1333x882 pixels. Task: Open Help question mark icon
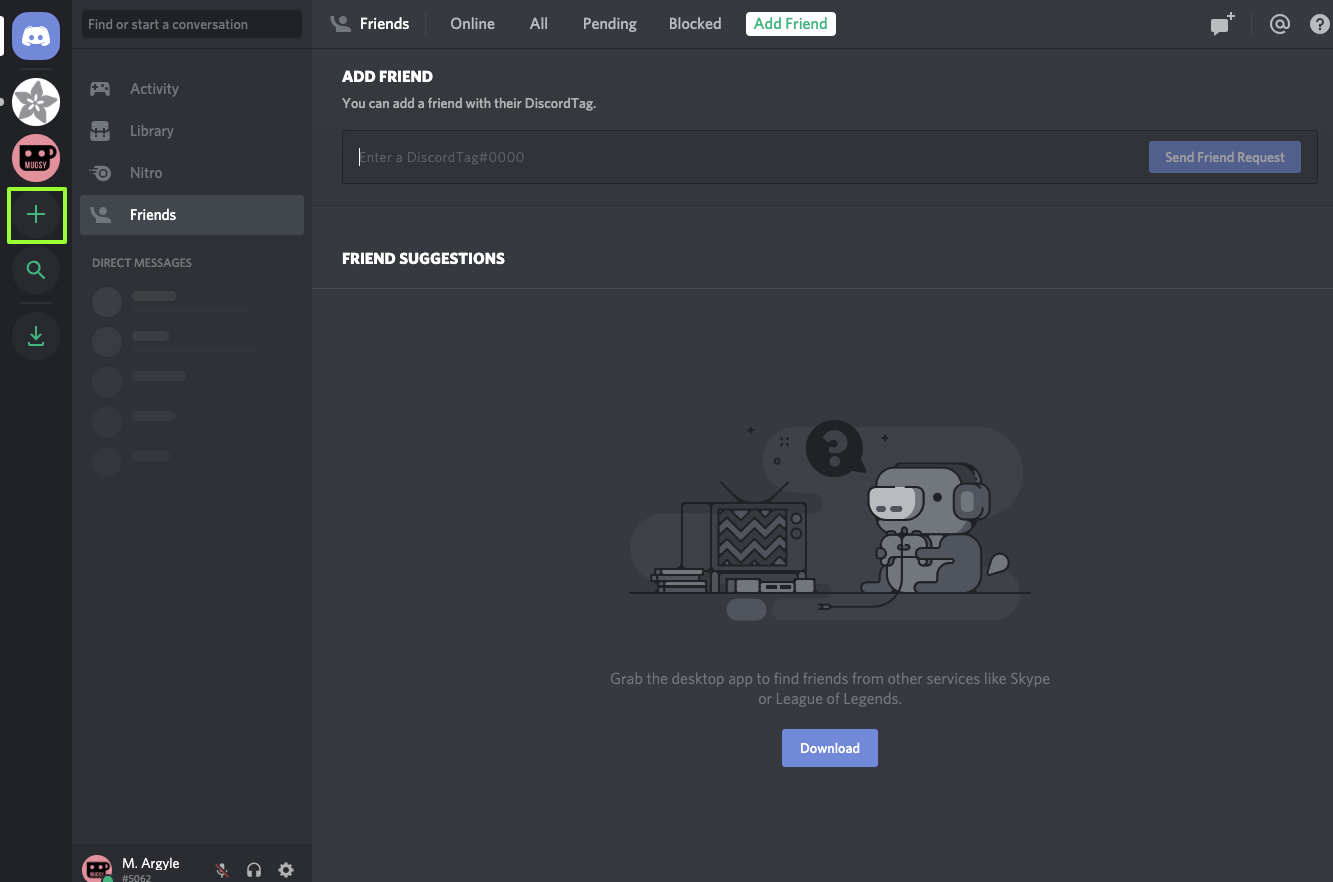[1320, 25]
